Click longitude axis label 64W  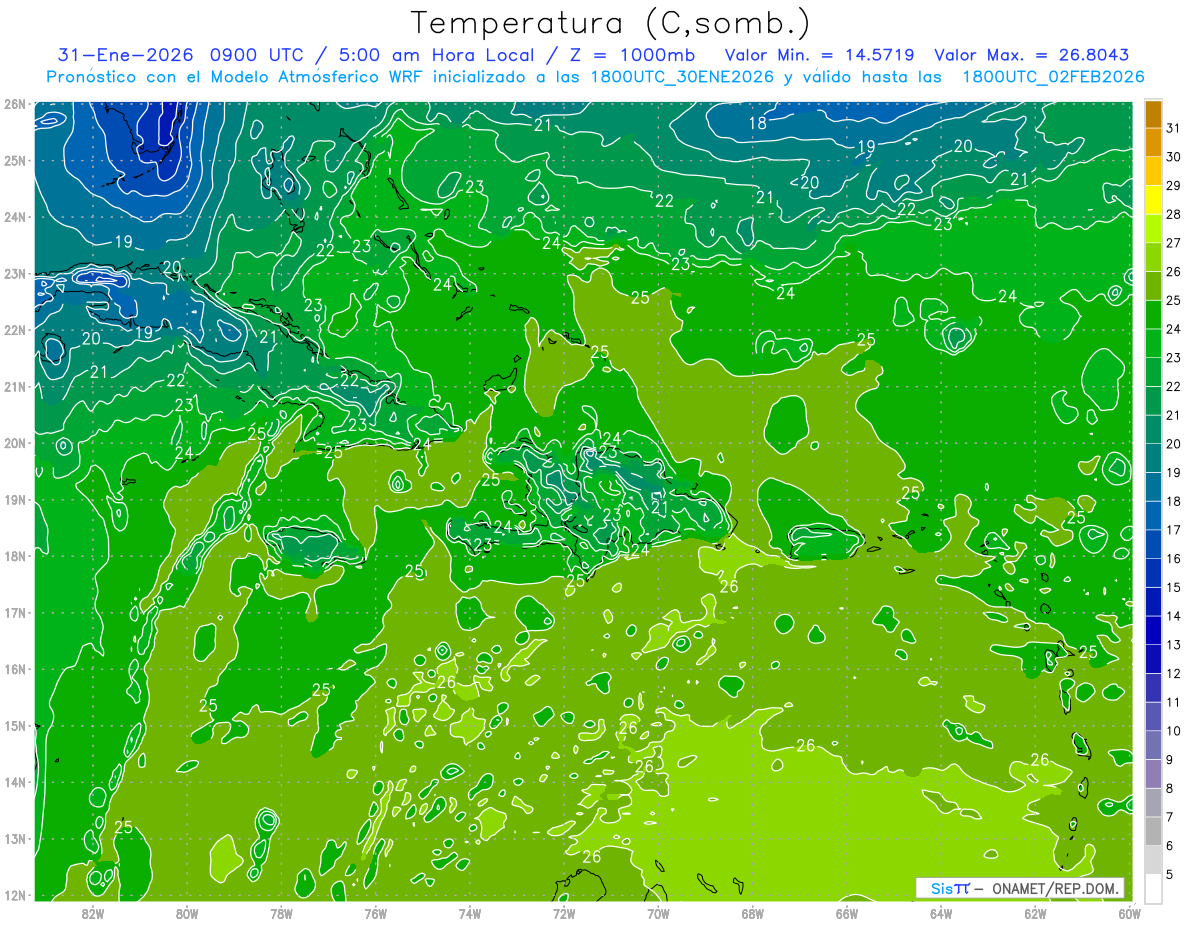point(941,914)
